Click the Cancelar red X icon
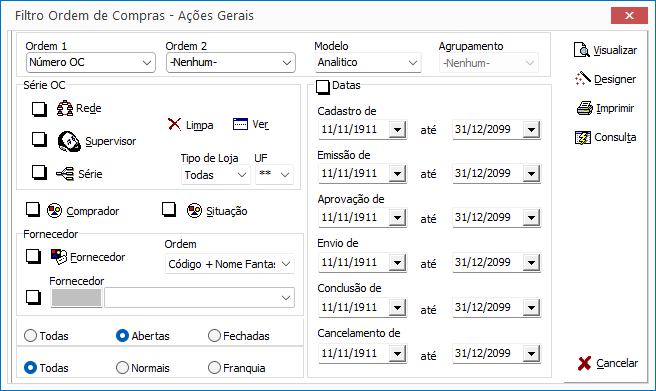656x391 pixels. pyautogui.click(x=584, y=363)
